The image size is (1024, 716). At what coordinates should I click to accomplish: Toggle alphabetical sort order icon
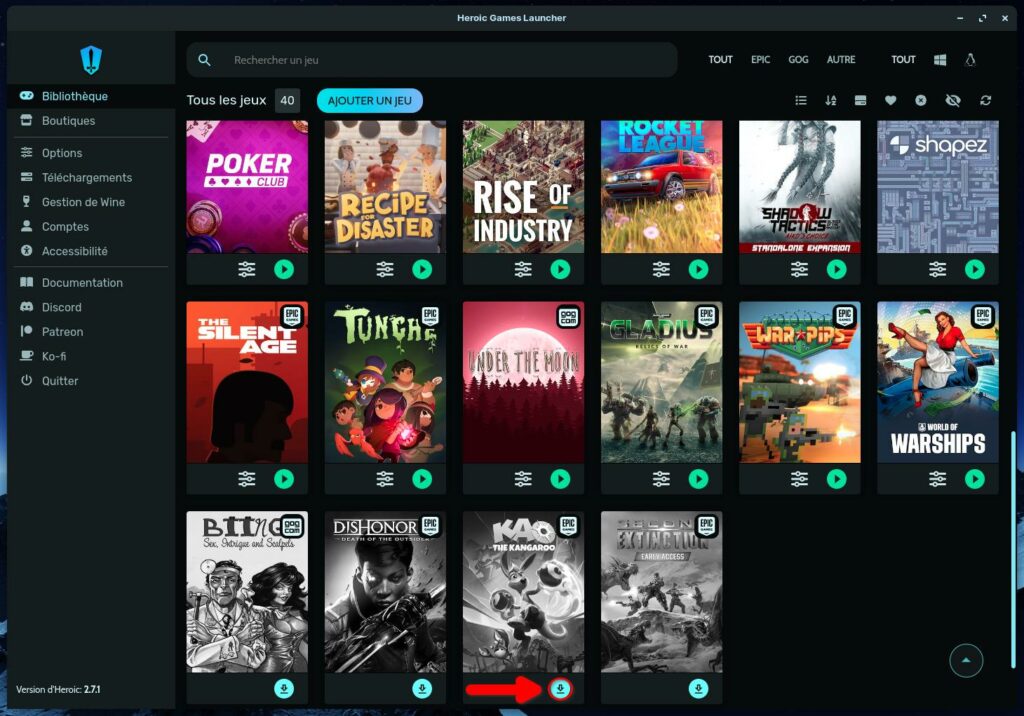point(830,101)
